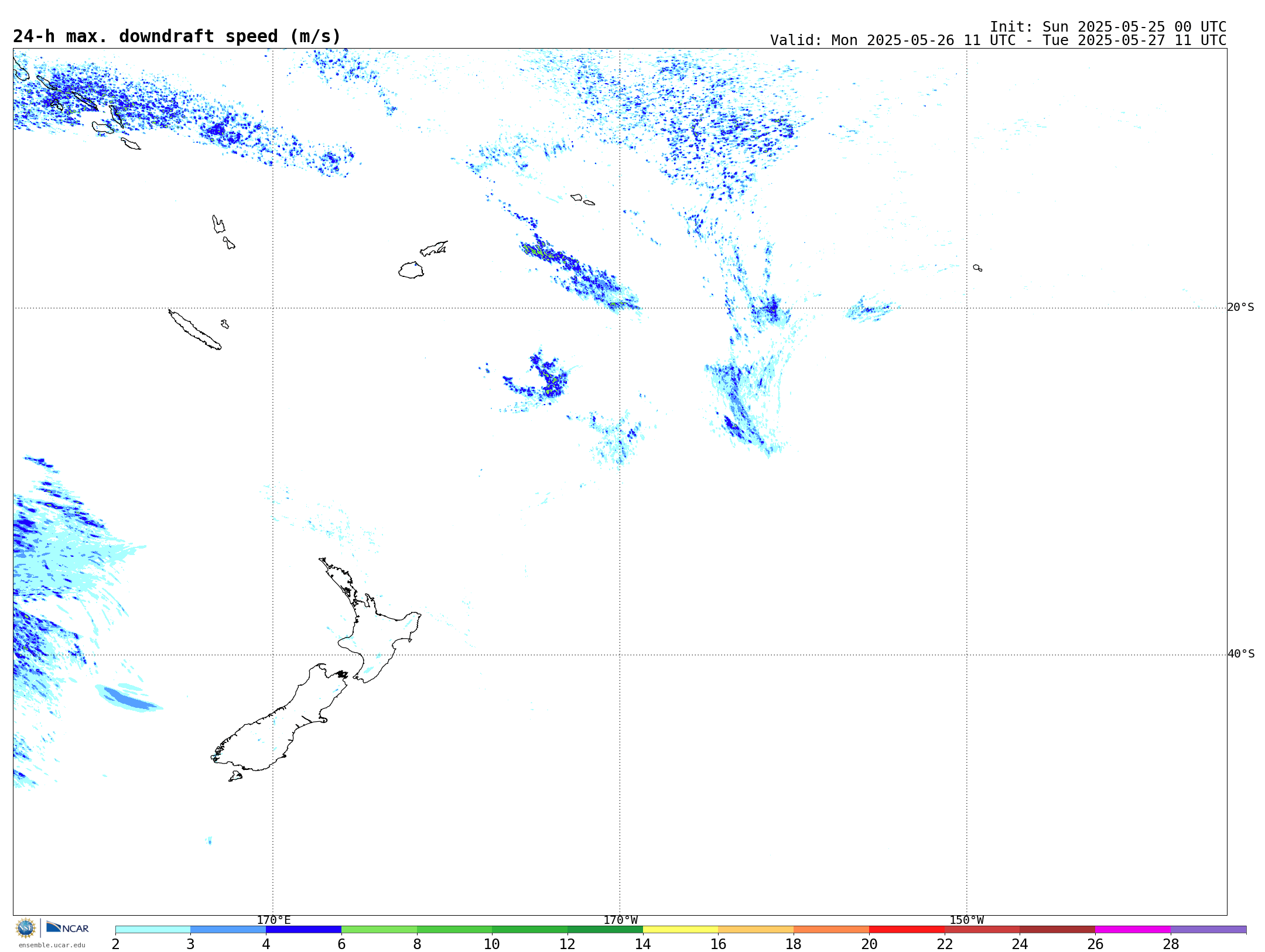Click the New Caledonia island outline
1265x952 pixels.
click(194, 330)
